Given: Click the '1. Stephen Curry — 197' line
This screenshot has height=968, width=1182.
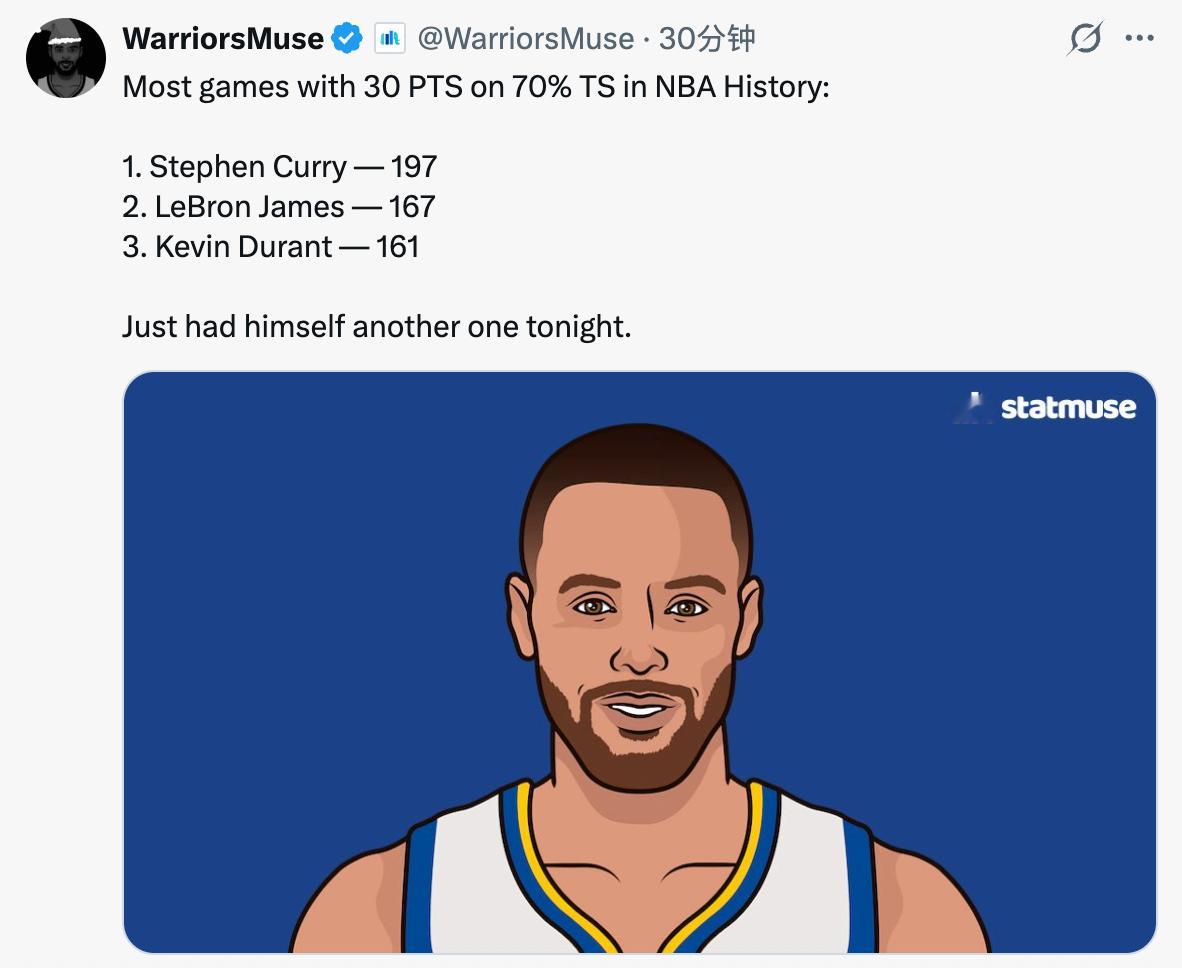Looking at the screenshot, I should click(278, 166).
